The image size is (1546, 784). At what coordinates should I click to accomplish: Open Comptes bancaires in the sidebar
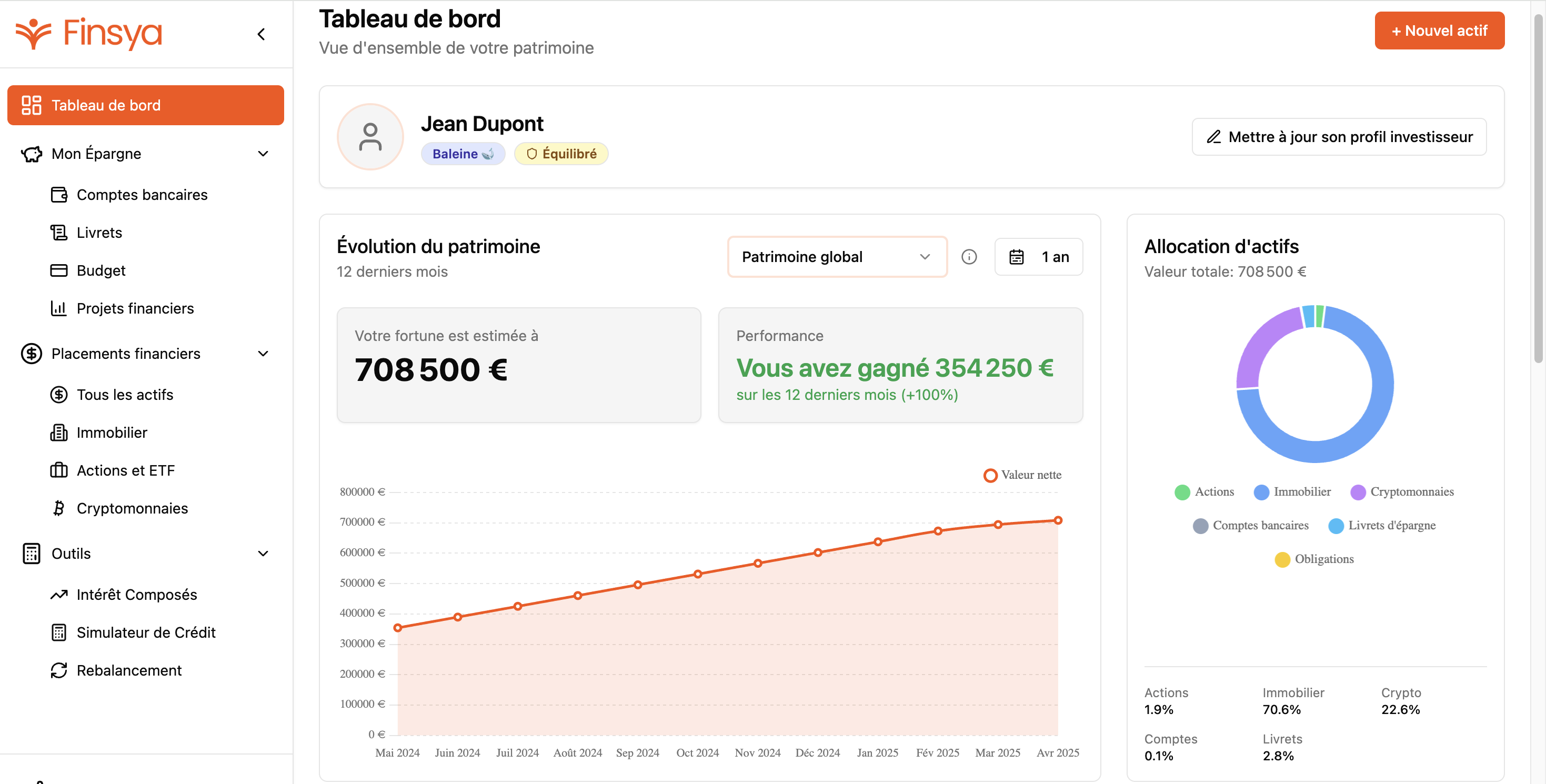point(142,195)
